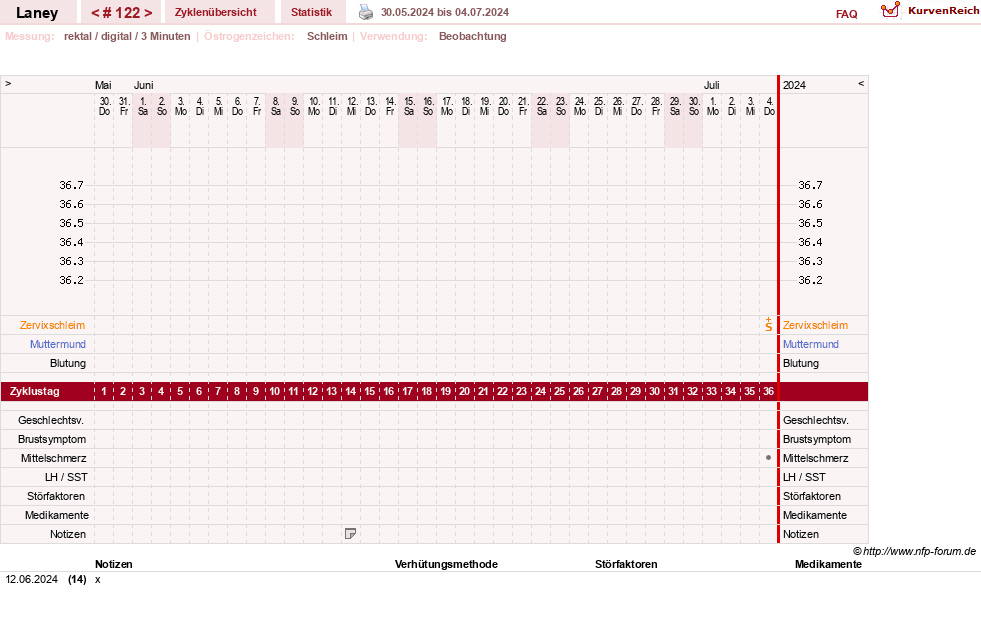Click the left Blutung row label

click(68, 363)
